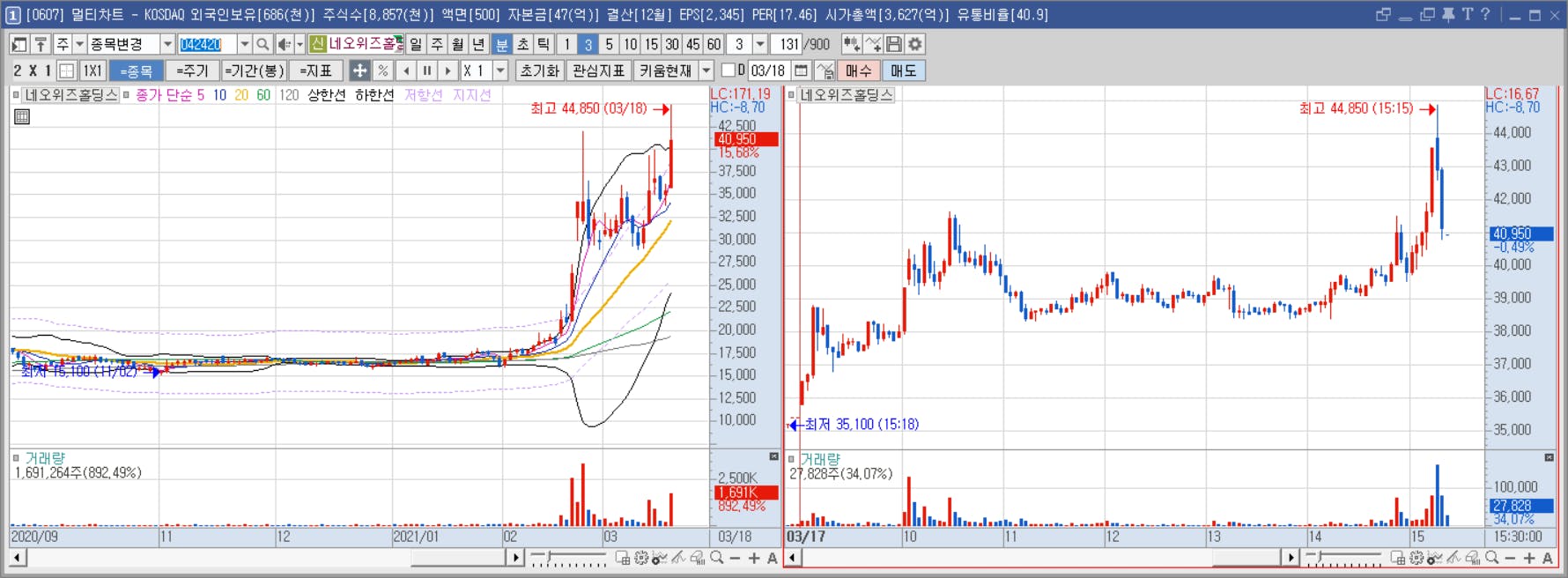The image size is (1568, 578).
Task: Click the stock search magnifier icon
Action: pyautogui.click(x=263, y=44)
